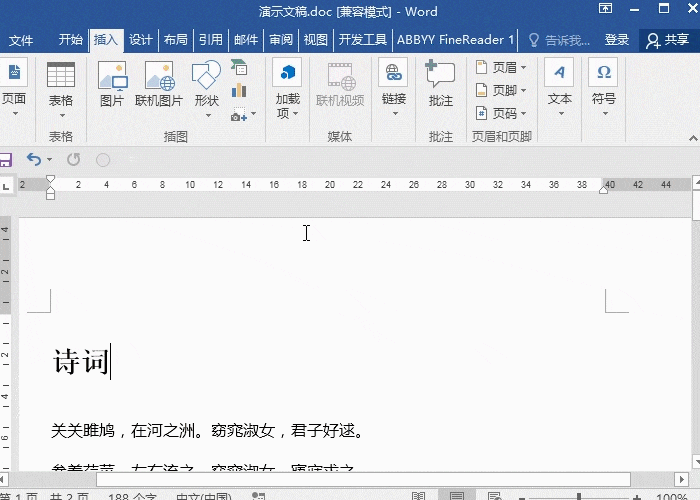Click the horizontal scrollbar right arrow
Image resolution: width=700 pixels, height=500 pixels.
pos(681,479)
